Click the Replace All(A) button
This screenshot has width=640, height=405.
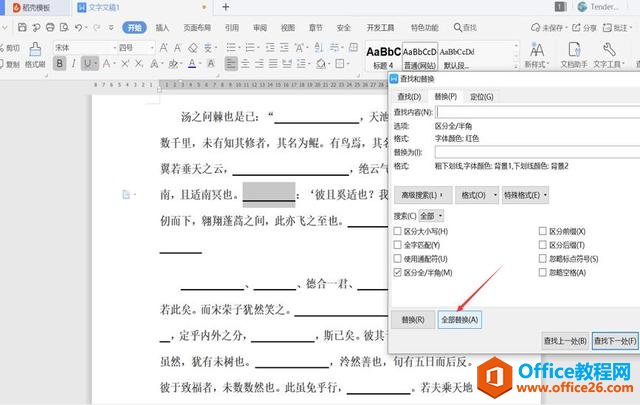[460, 319]
